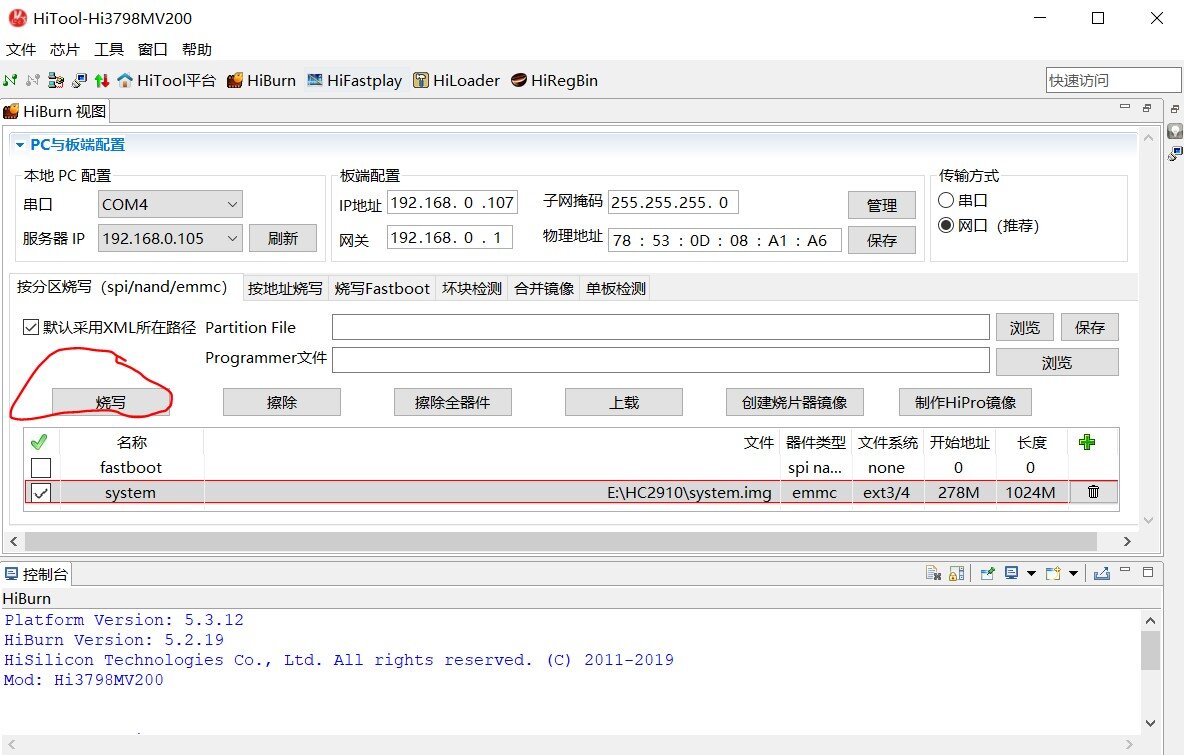Click the 擦除全器件 button
Image resolution: width=1184 pixels, height=755 pixels.
click(452, 402)
